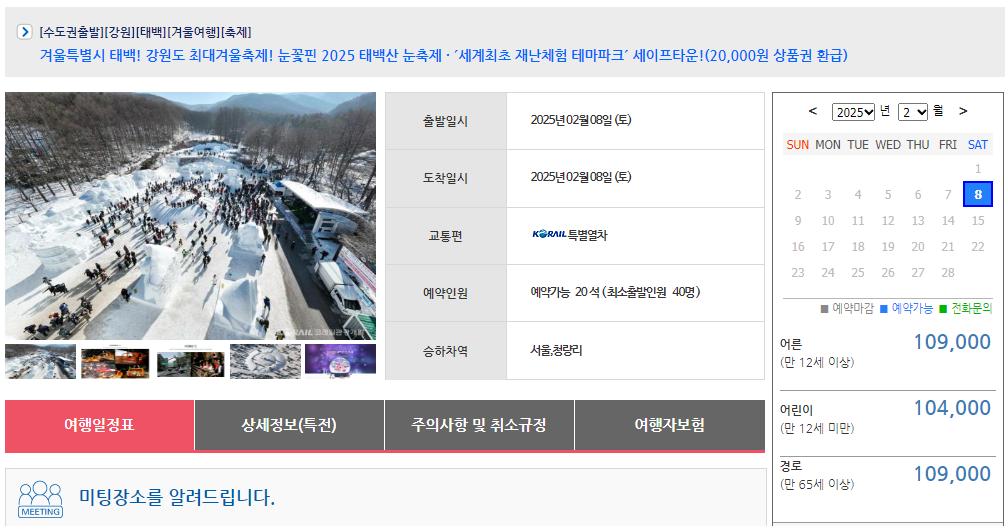
Task: Click the 승하차역 label cell
Action: click(x=446, y=351)
